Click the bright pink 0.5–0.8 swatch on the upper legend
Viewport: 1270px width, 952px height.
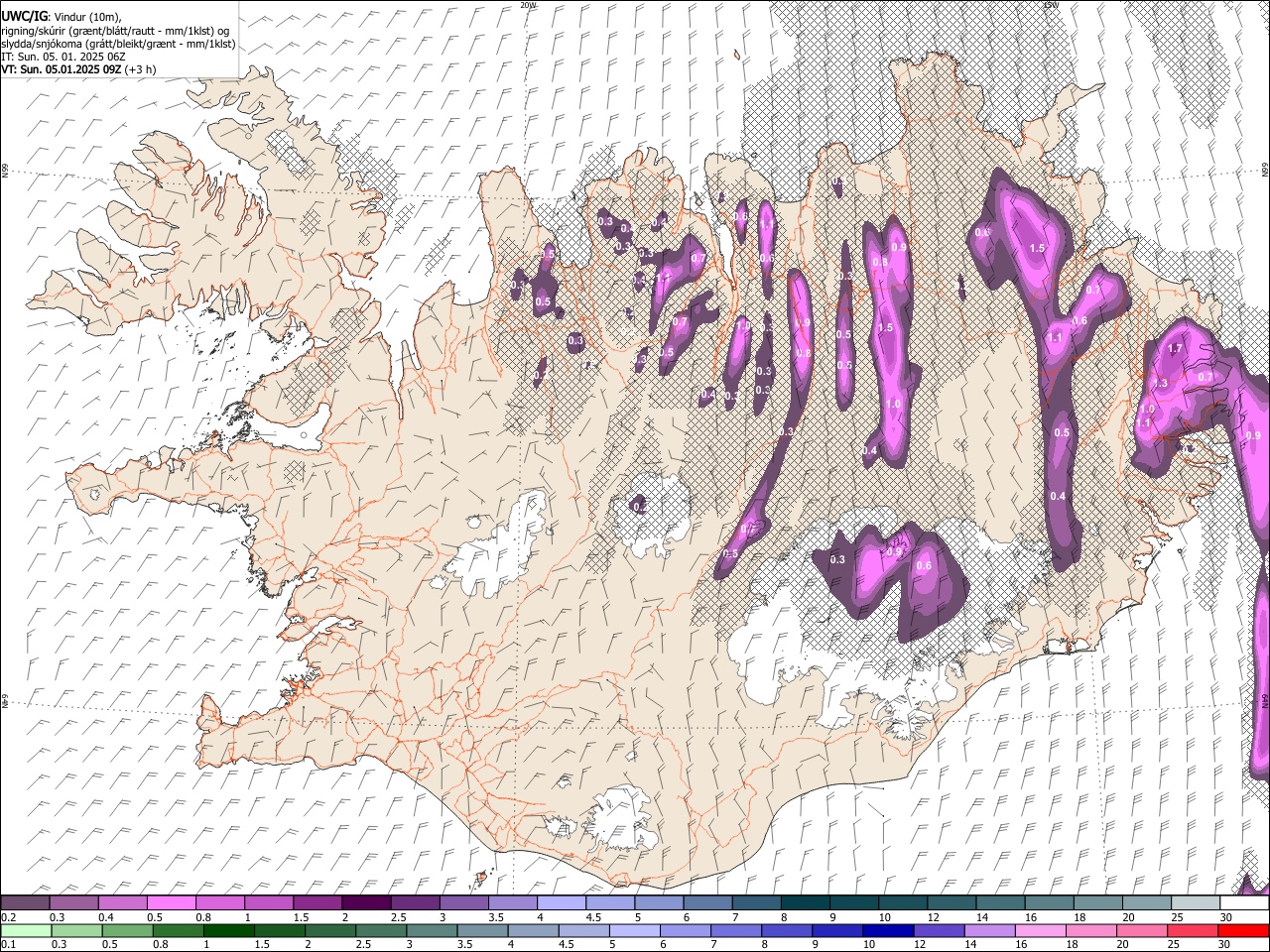click(x=171, y=903)
